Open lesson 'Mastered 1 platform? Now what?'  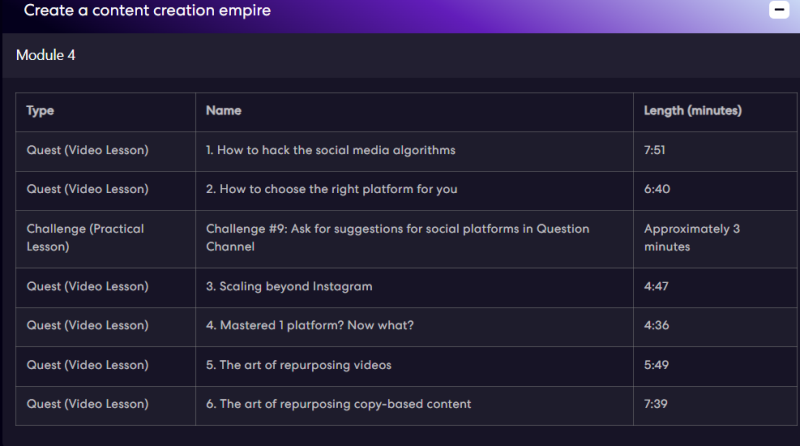[x=310, y=325]
